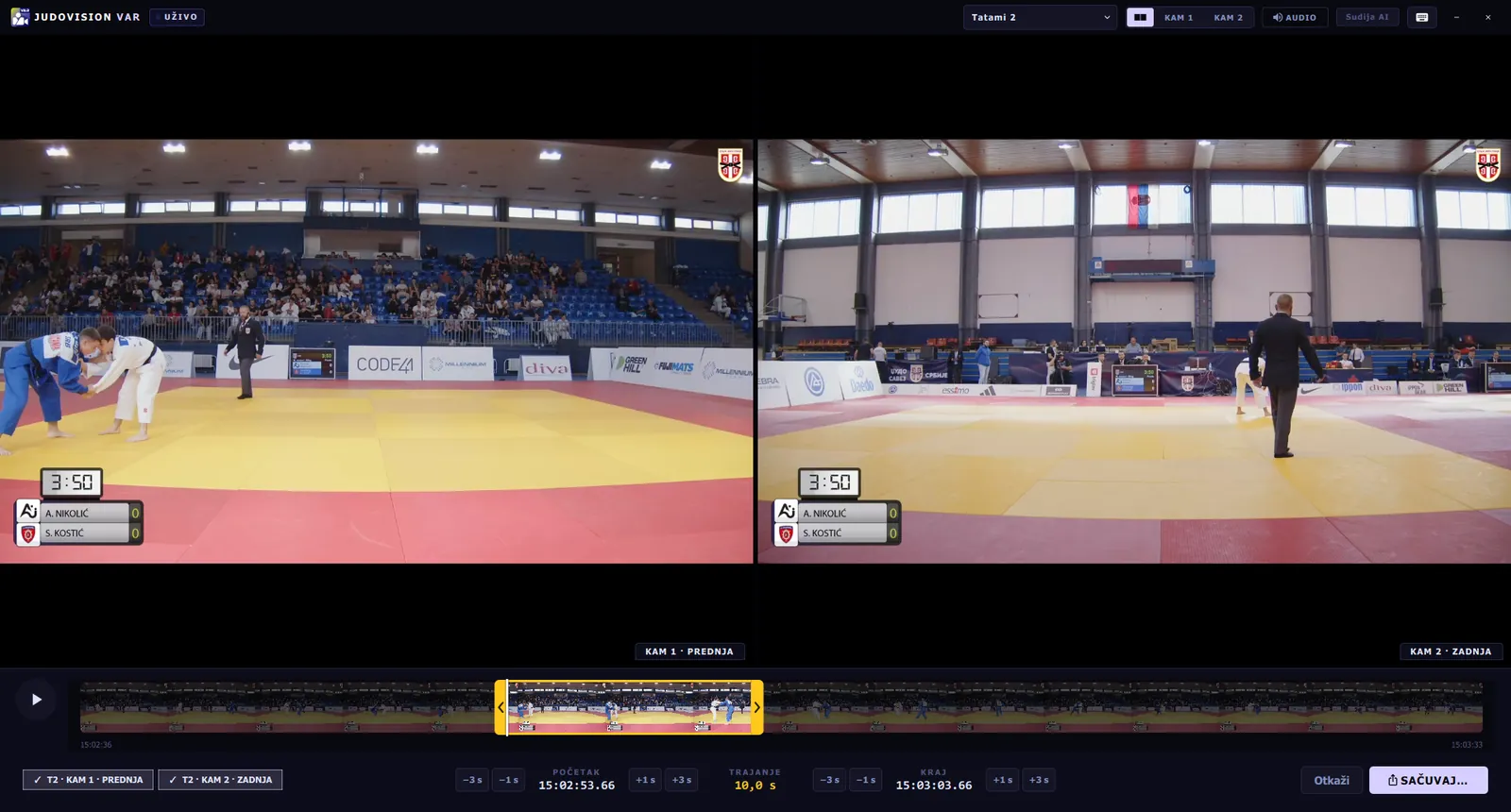Viewport: 1511px width, 812px height.
Task: Select the KAM 2 · ZADNJA label
Action: point(1451,651)
